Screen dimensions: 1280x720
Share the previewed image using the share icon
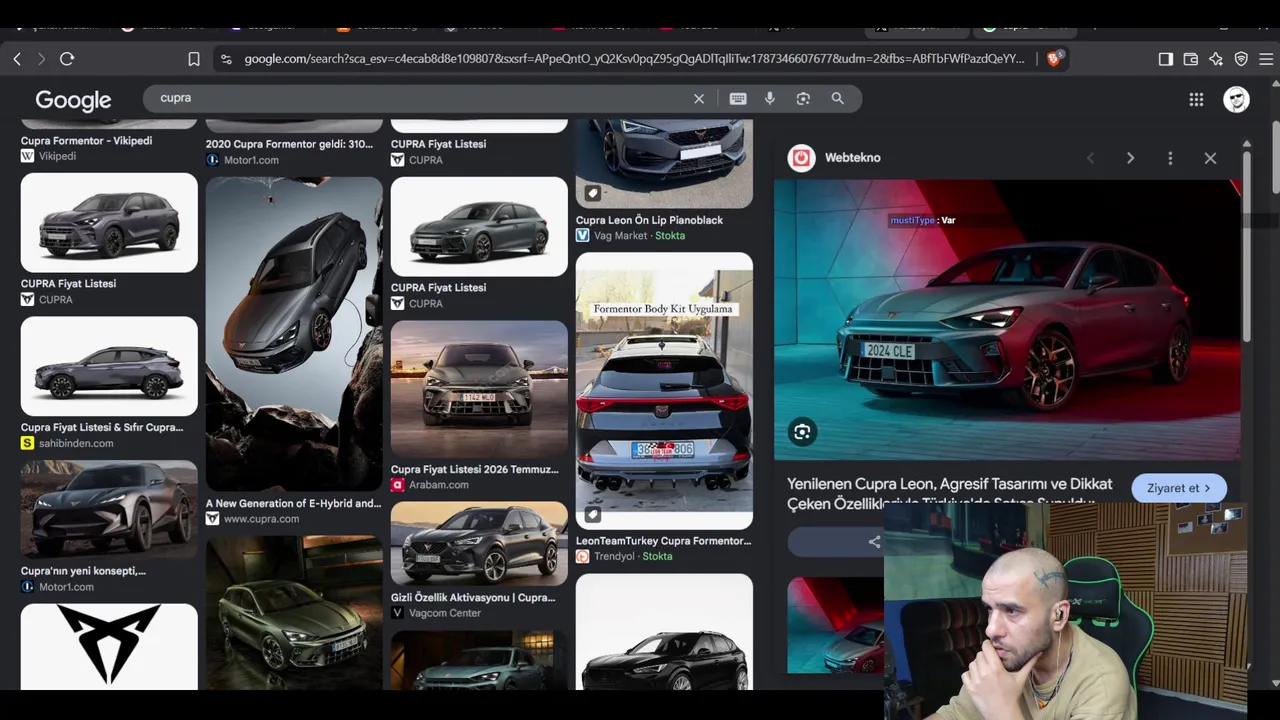(874, 542)
